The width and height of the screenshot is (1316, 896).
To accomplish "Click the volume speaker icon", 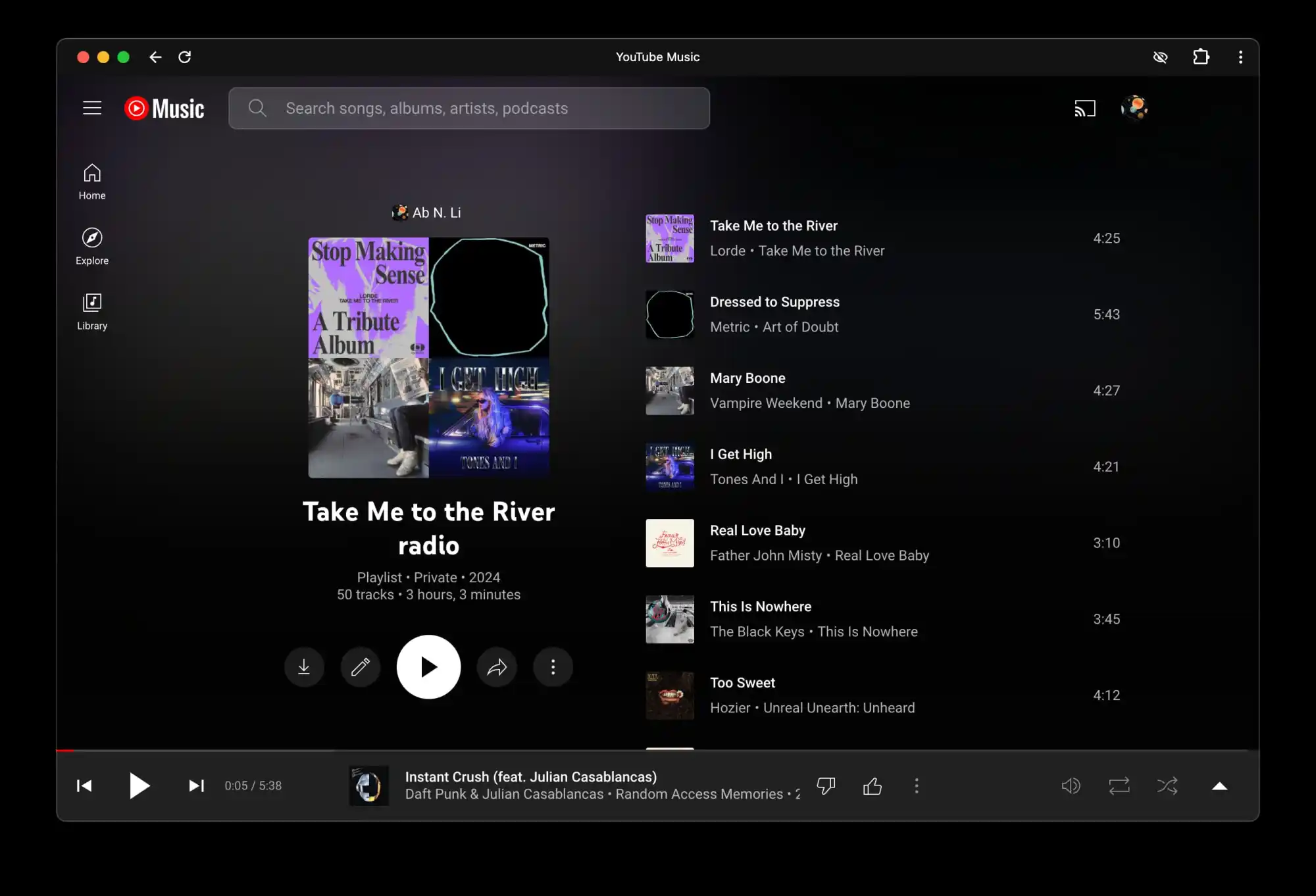I will click(x=1071, y=785).
